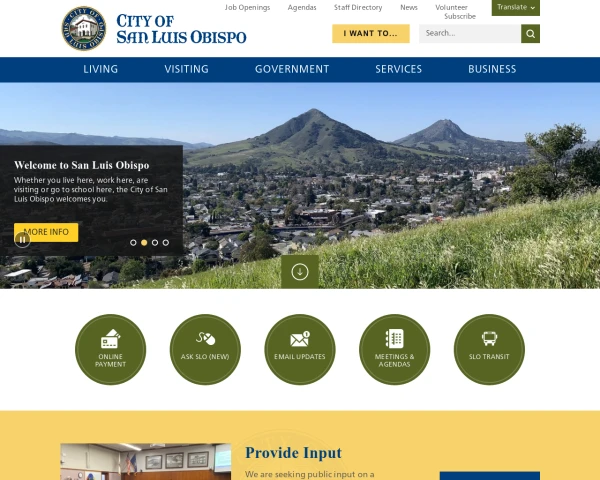Open the Meetings & Agendas icon
Image resolution: width=600 pixels, height=480 pixels.
tap(394, 349)
